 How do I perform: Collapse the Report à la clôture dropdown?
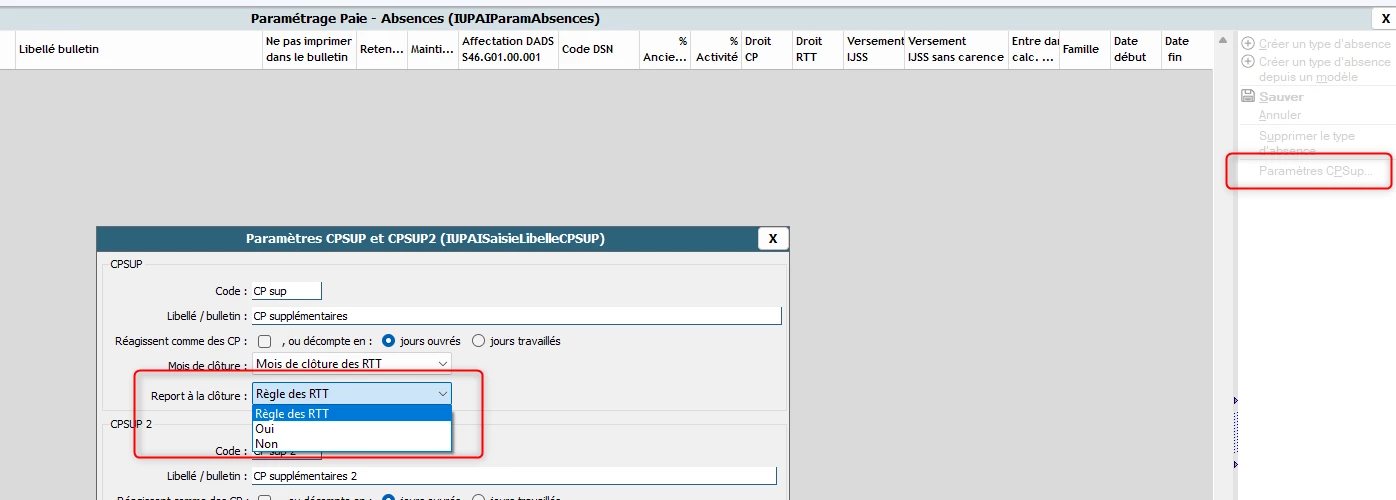[x=351, y=393]
